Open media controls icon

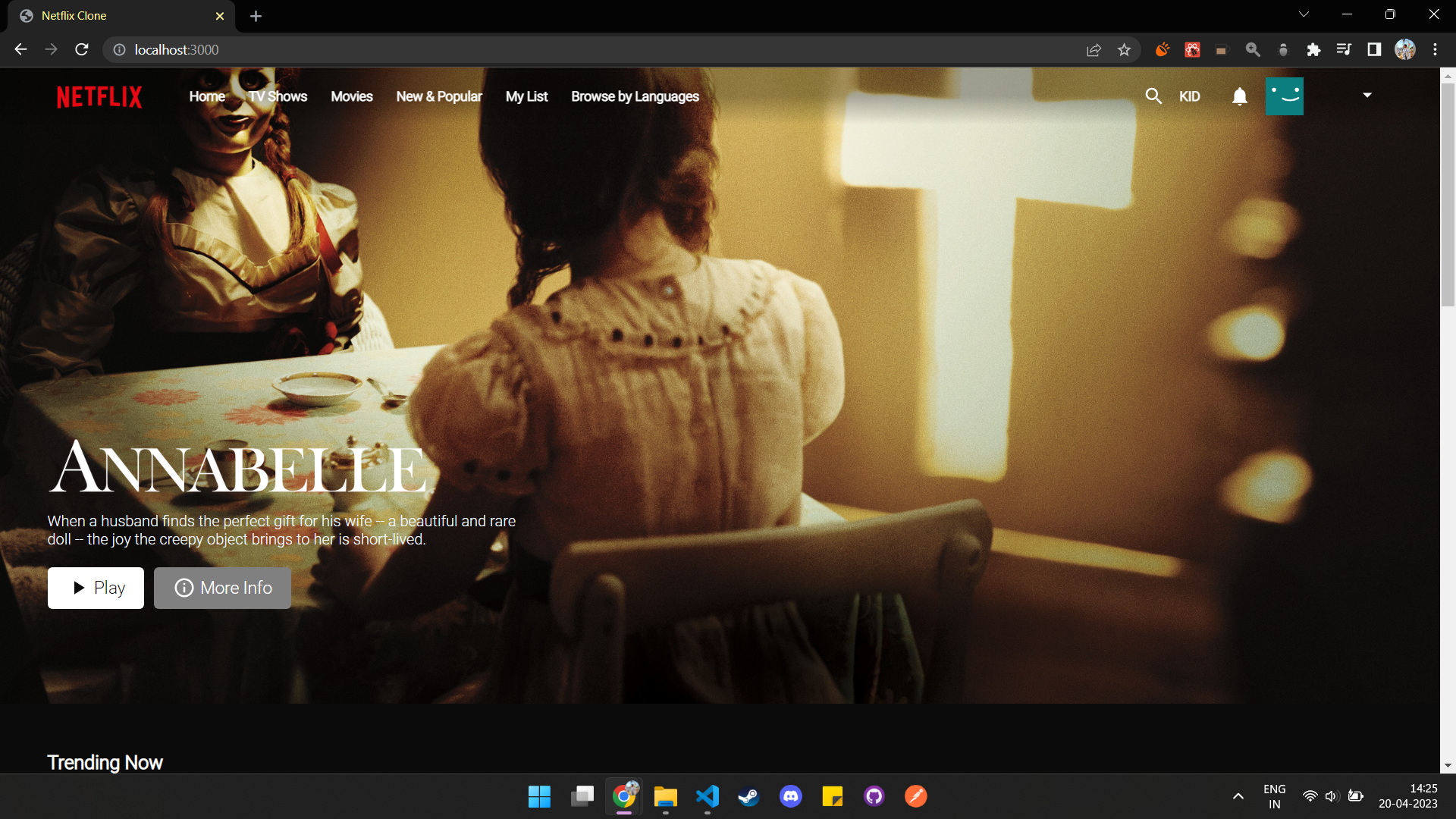1344,49
